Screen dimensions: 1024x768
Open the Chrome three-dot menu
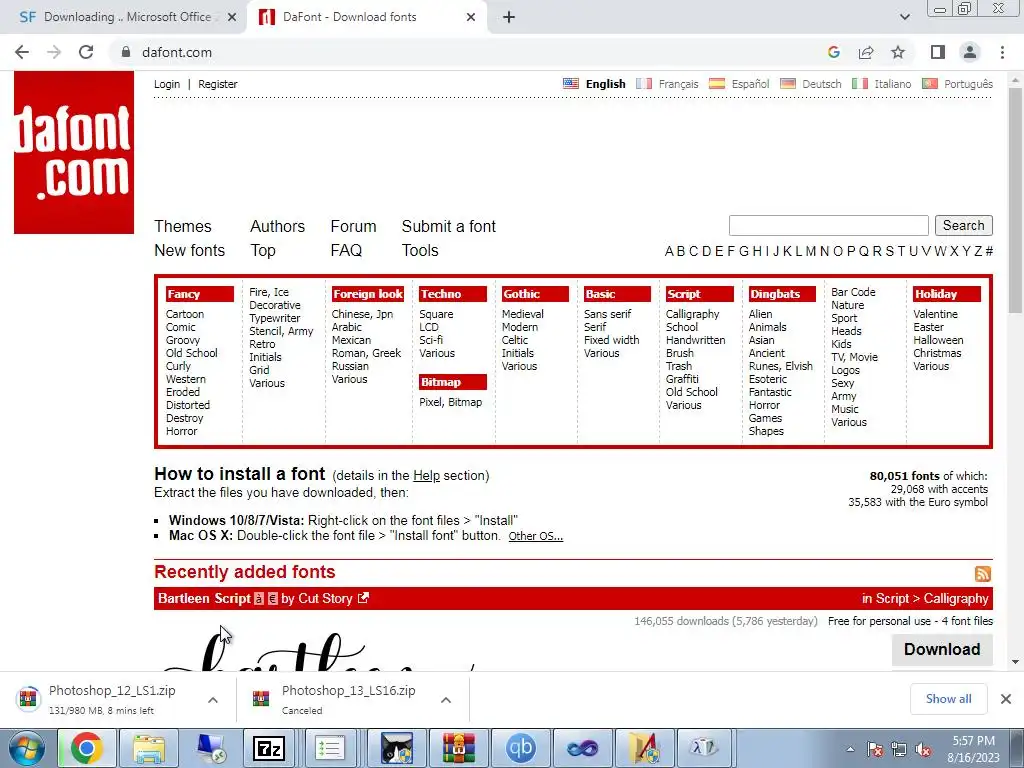(x=1002, y=52)
